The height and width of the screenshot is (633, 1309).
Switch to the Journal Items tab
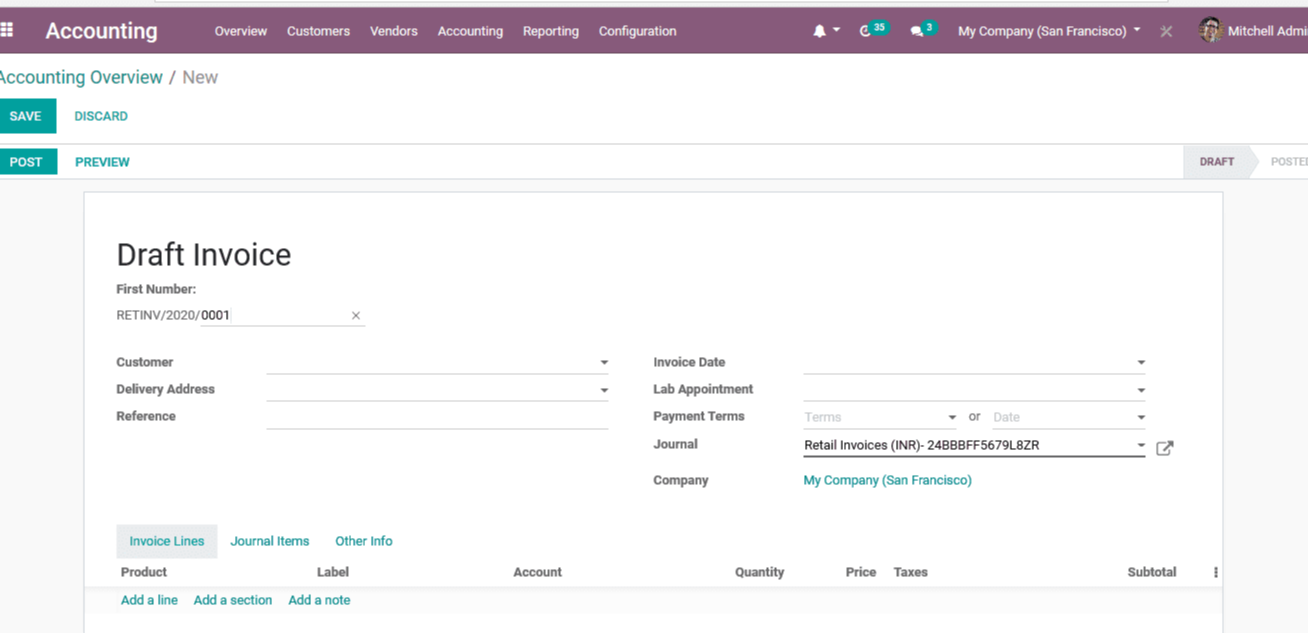coord(270,541)
